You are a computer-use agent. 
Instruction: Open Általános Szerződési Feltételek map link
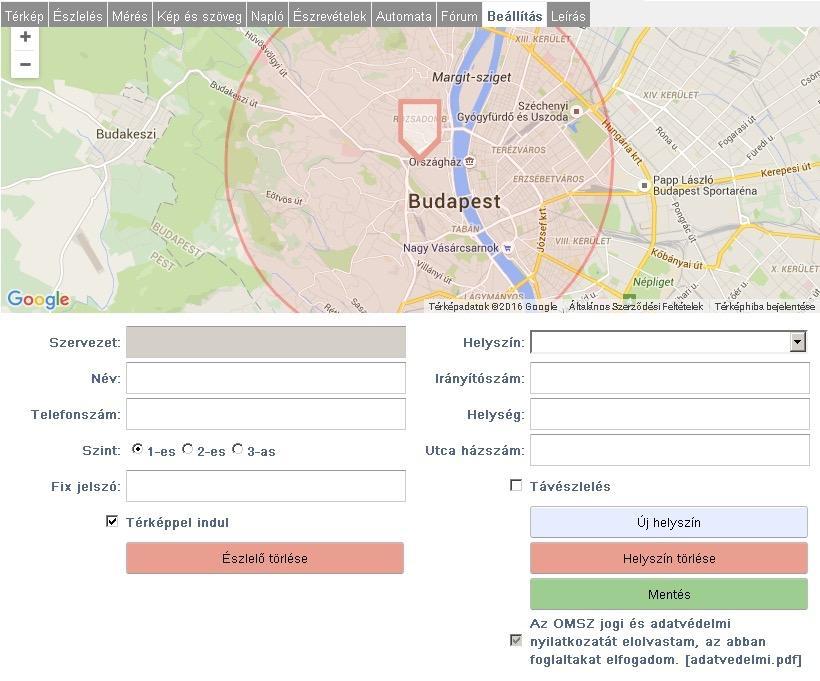636,307
